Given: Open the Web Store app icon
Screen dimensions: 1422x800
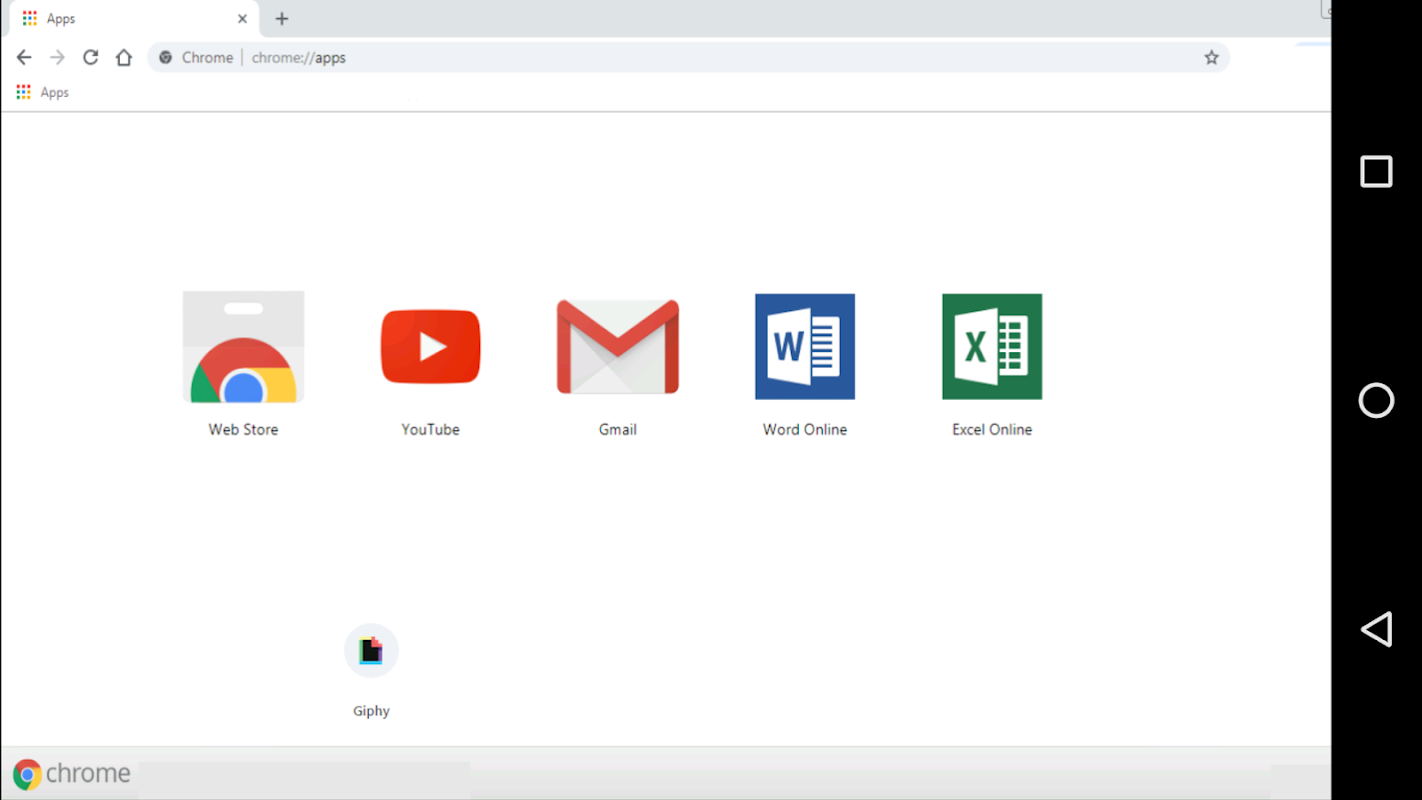Looking at the screenshot, I should [x=243, y=347].
